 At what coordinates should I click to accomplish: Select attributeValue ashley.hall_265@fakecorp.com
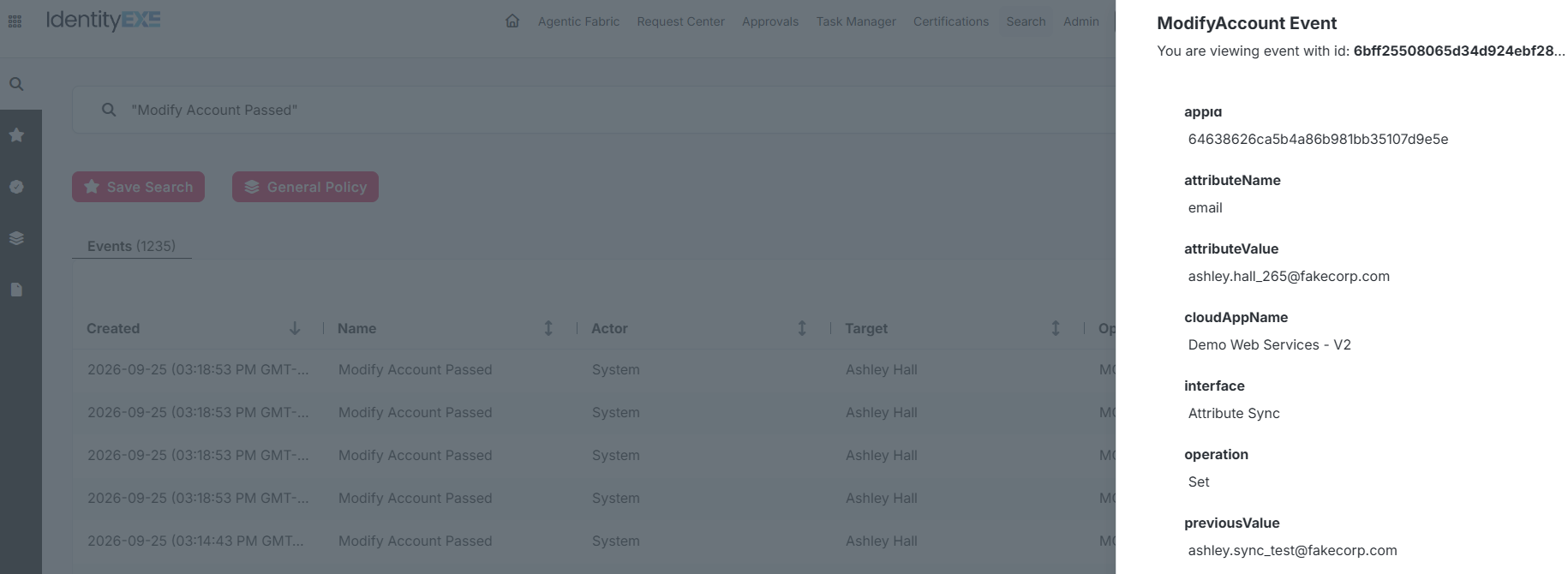(1289, 276)
